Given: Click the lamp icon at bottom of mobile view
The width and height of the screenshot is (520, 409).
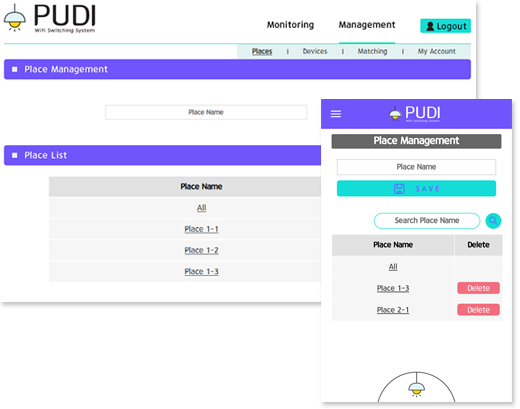Looking at the screenshot, I should tap(416, 386).
